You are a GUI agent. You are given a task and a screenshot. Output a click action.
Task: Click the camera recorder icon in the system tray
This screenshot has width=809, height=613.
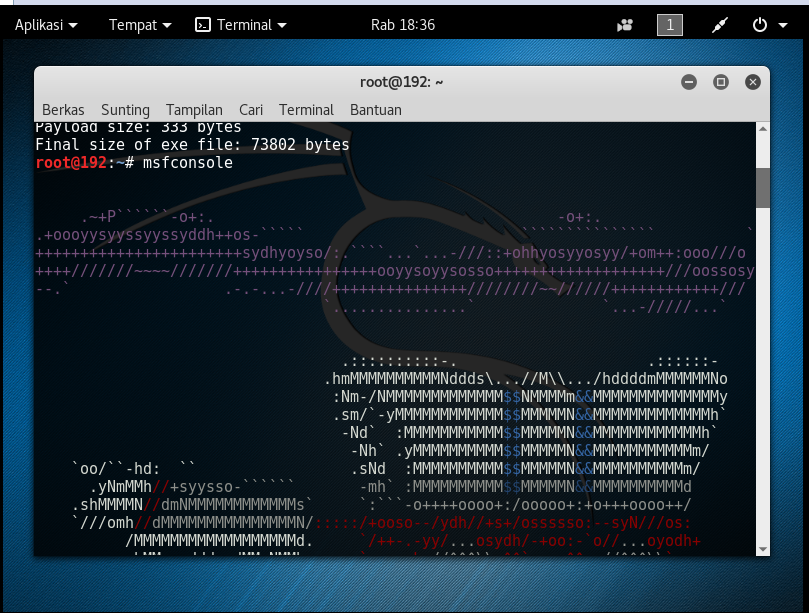[624, 24]
